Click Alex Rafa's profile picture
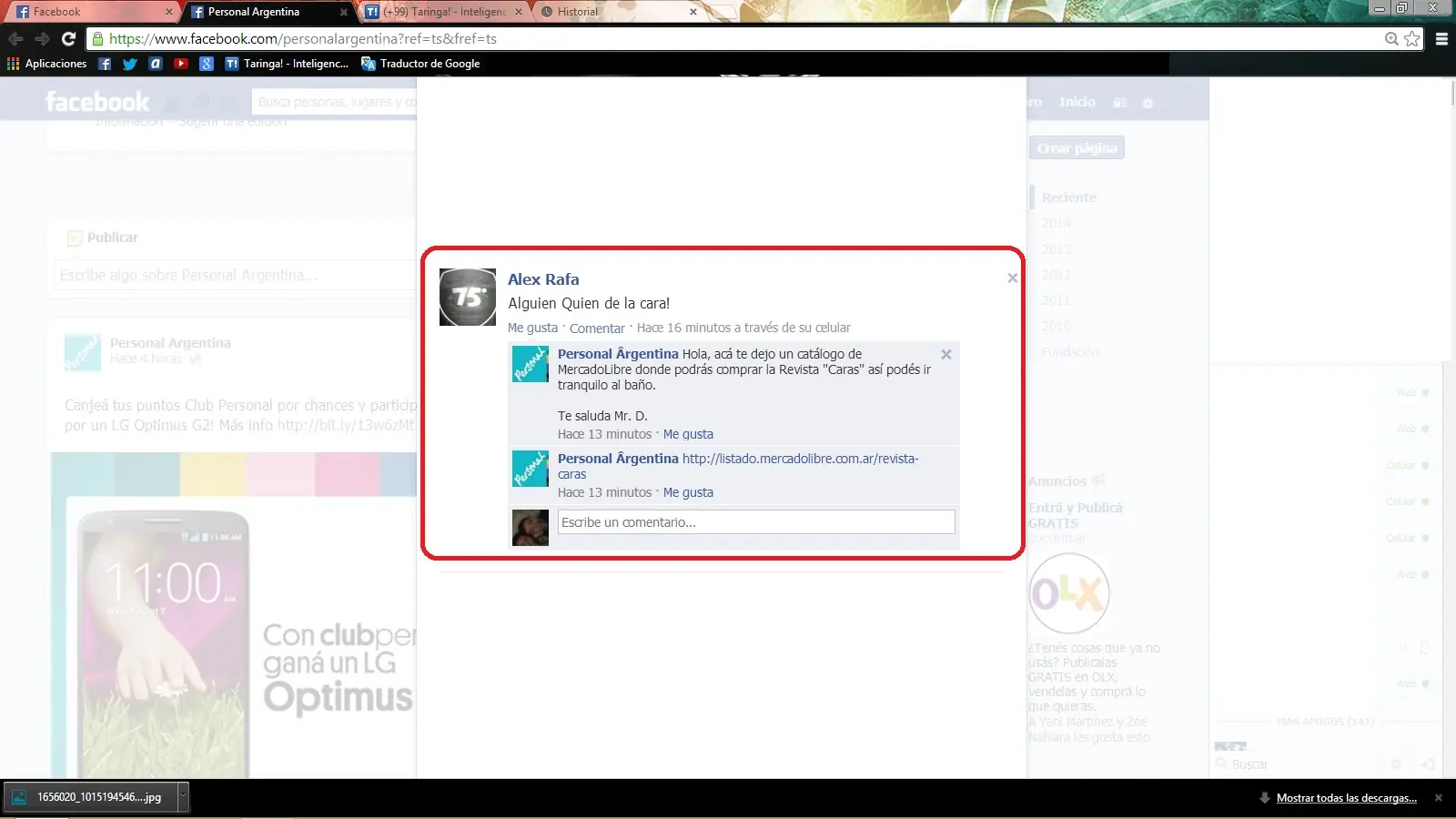This screenshot has height=819, width=1456. (468, 297)
